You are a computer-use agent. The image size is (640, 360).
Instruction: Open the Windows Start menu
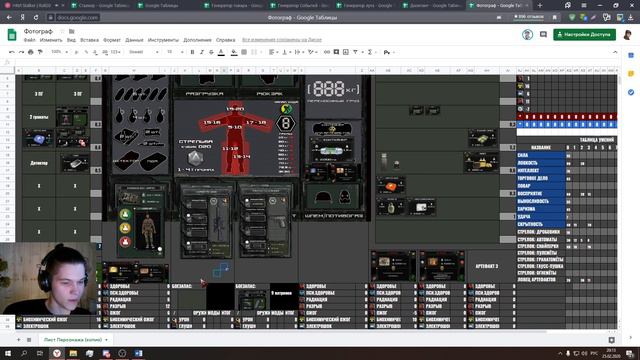(x=7, y=353)
